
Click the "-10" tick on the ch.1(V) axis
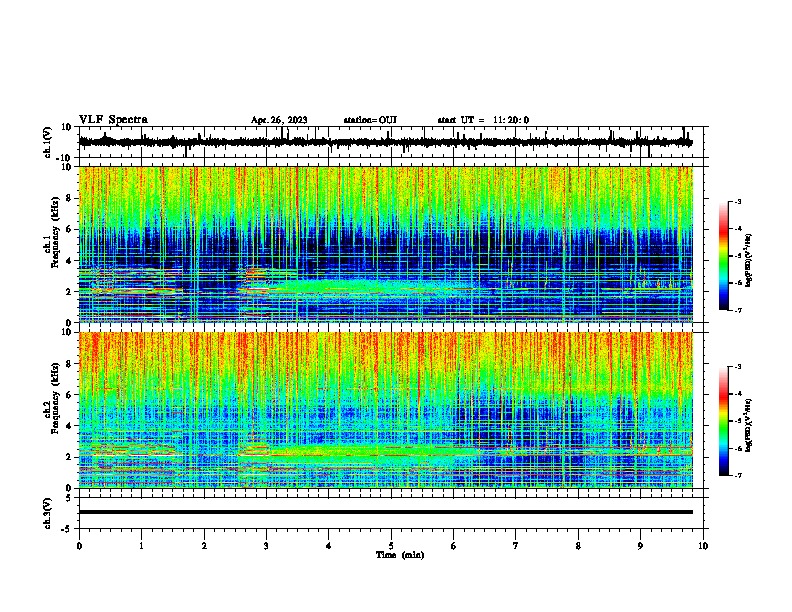65,158
